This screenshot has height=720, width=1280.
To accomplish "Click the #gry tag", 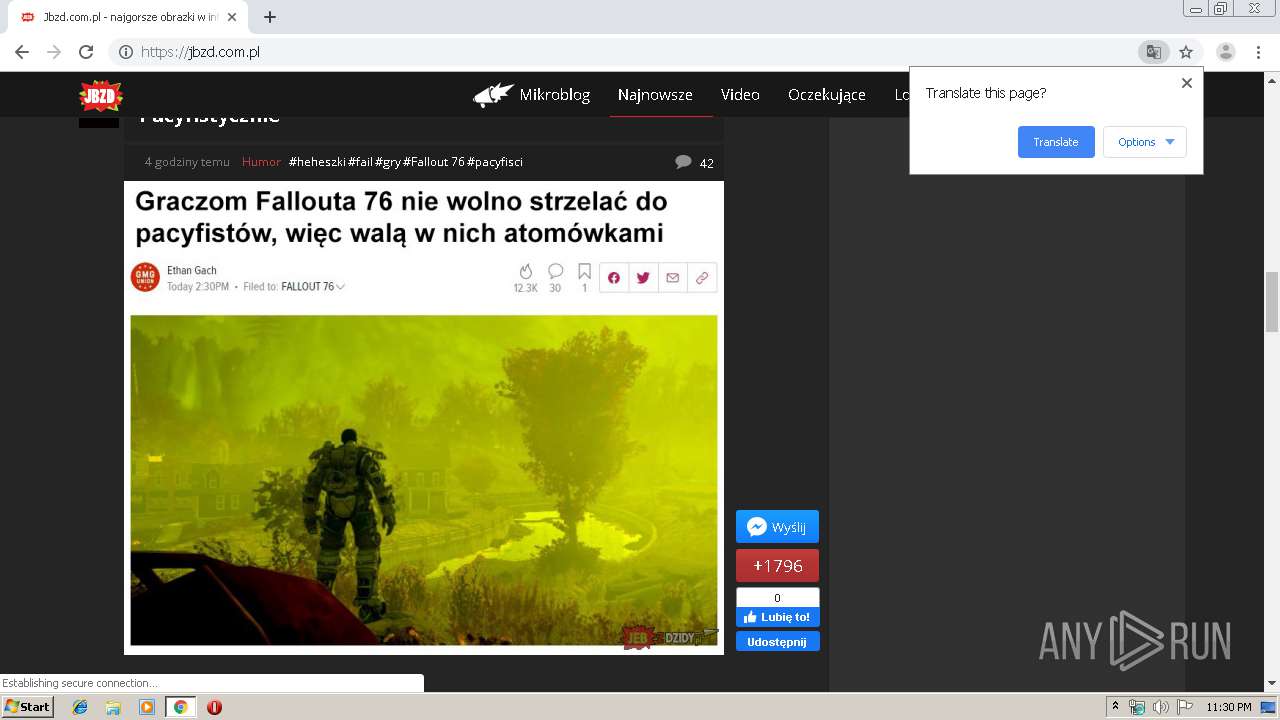I will point(388,162).
